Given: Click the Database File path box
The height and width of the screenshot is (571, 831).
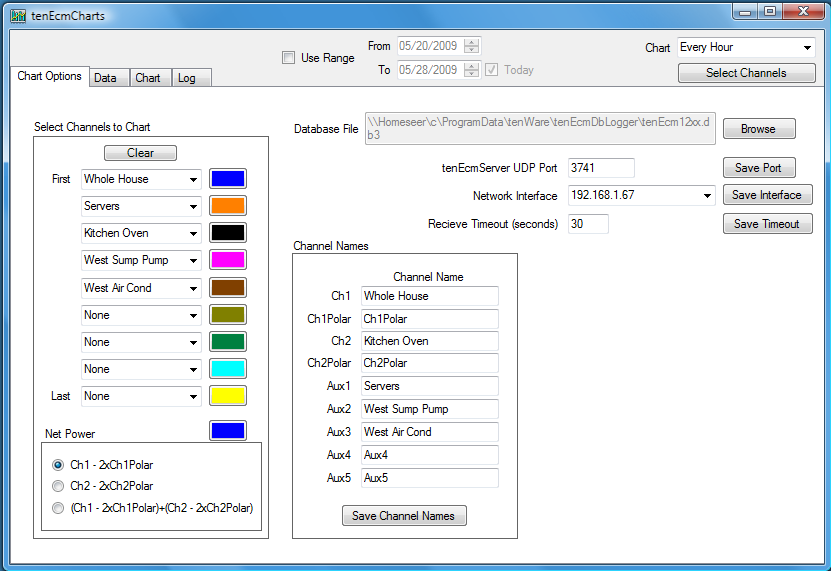Looking at the screenshot, I should [540, 128].
